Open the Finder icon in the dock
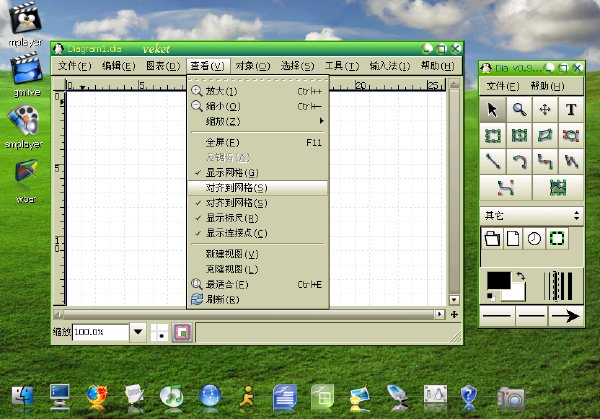Image resolution: width=600 pixels, height=419 pixels. (23, 396)
